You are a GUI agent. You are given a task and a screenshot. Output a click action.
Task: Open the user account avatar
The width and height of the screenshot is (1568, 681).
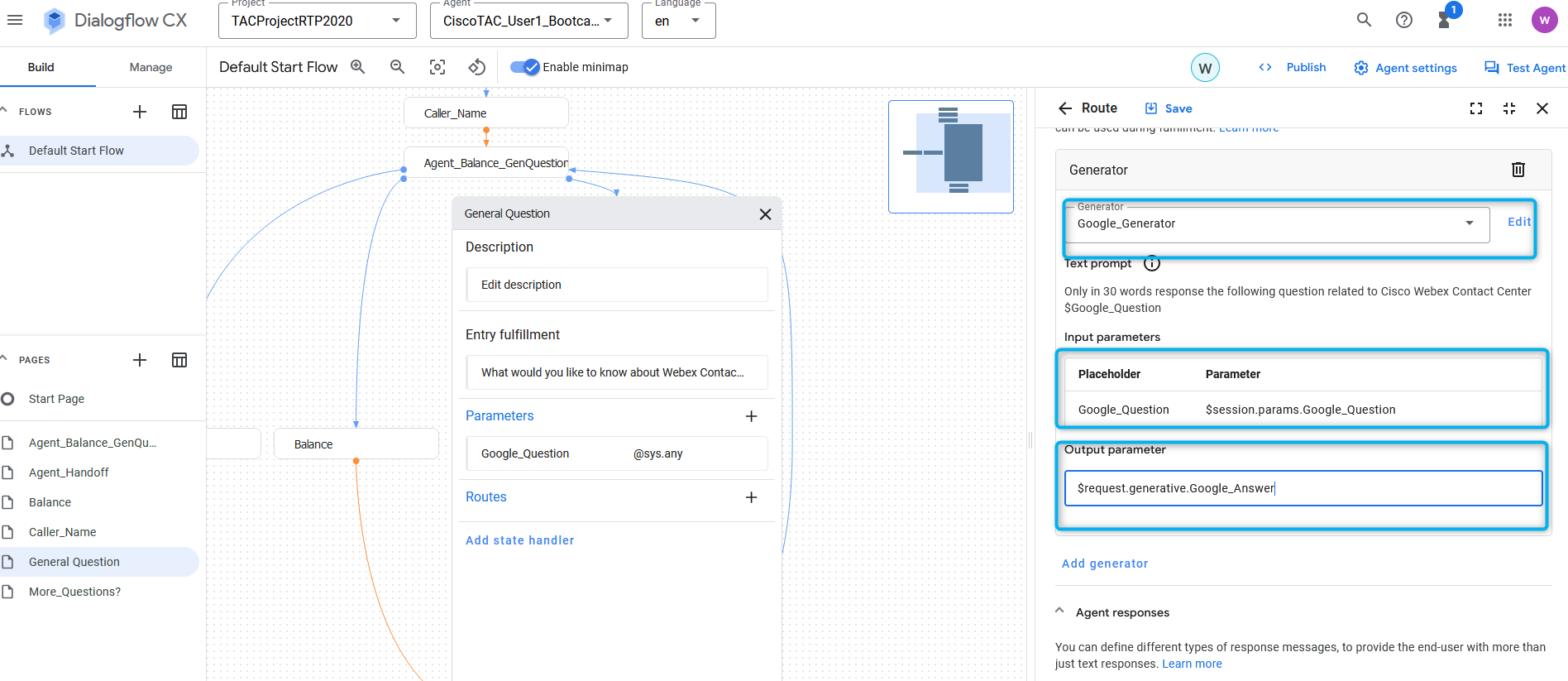(x=1544, y=20)
